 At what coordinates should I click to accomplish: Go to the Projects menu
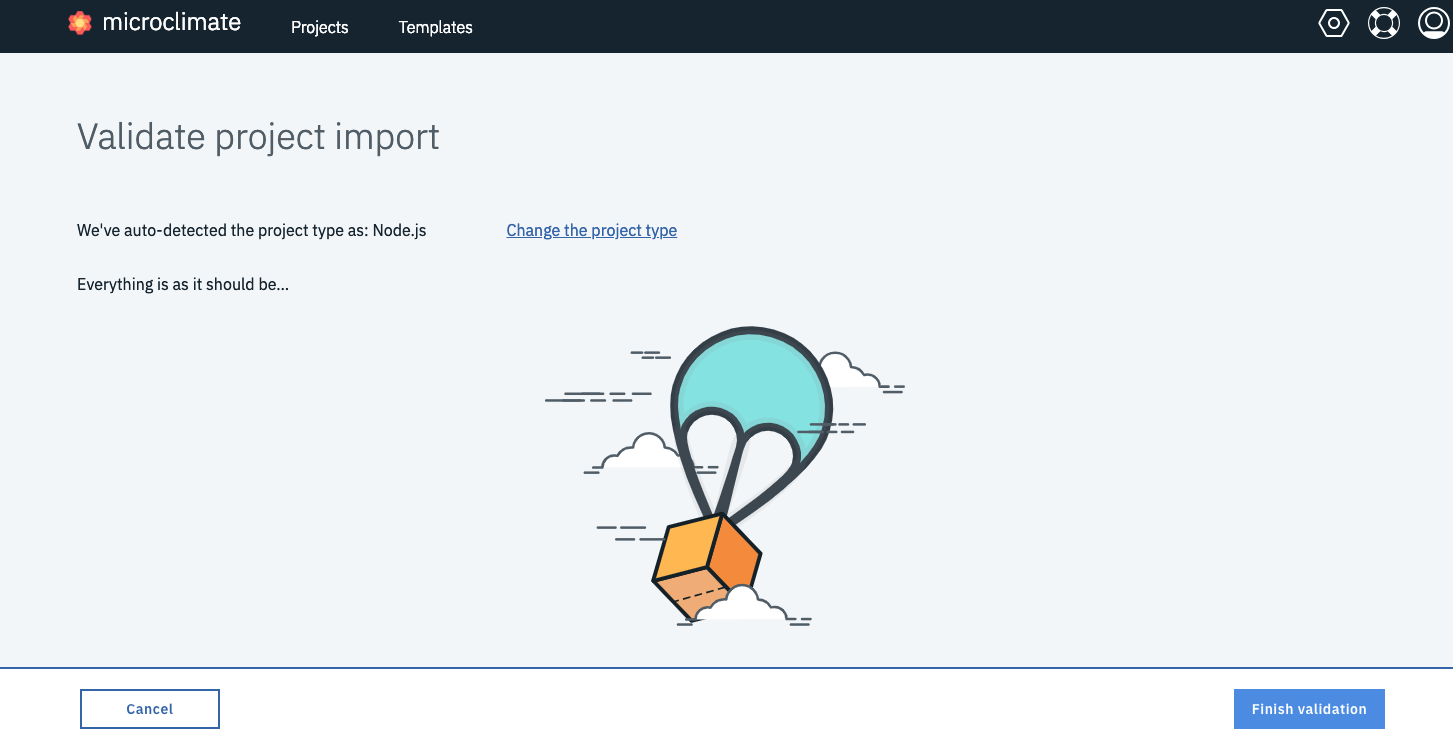[319, 27]
